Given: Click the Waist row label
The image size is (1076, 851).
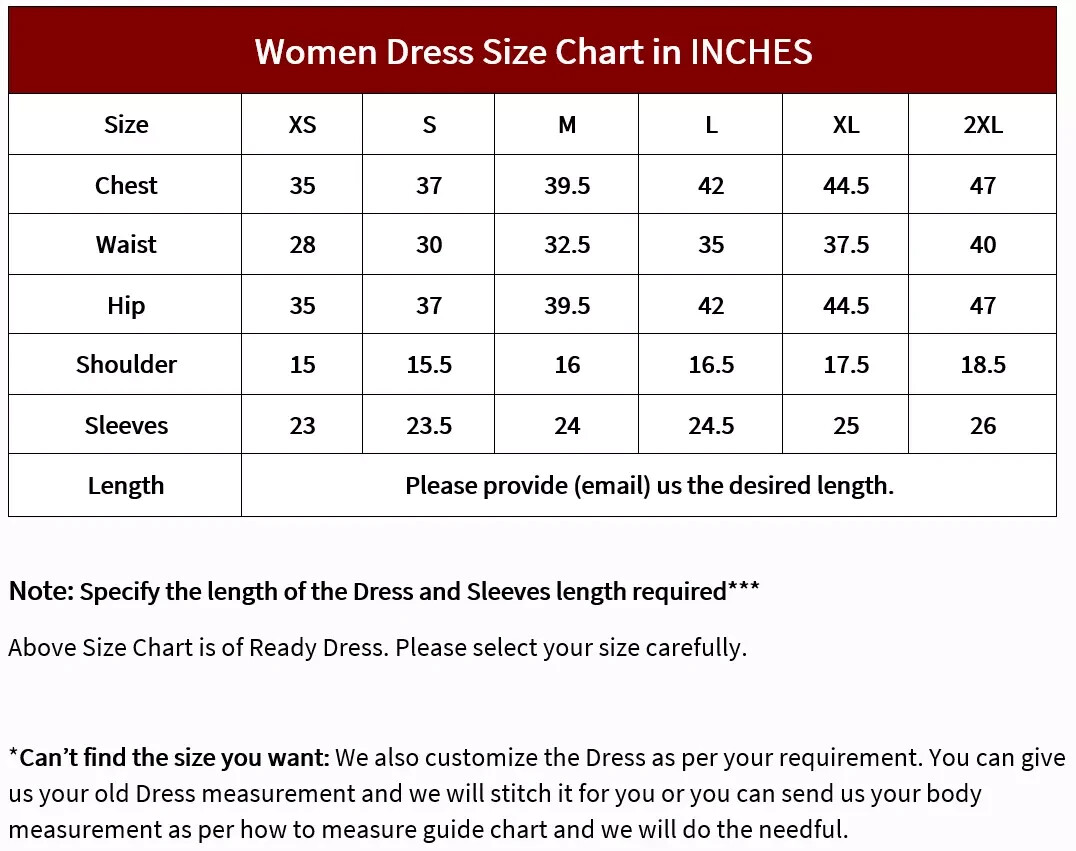Looking at the screenshot, I should [126, 244].
